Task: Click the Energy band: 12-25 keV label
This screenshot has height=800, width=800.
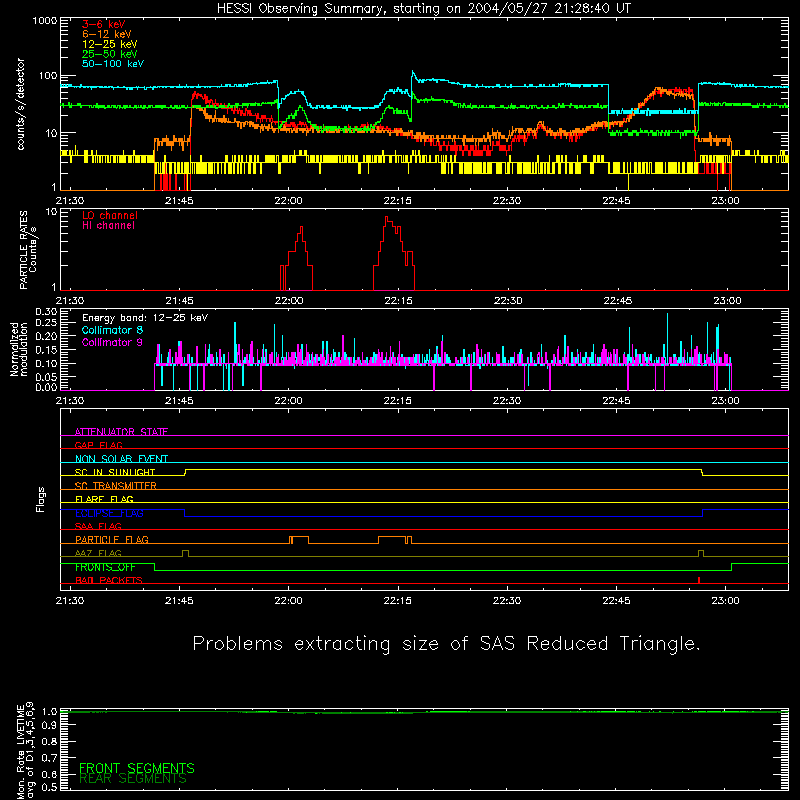Action: [145, 318]
